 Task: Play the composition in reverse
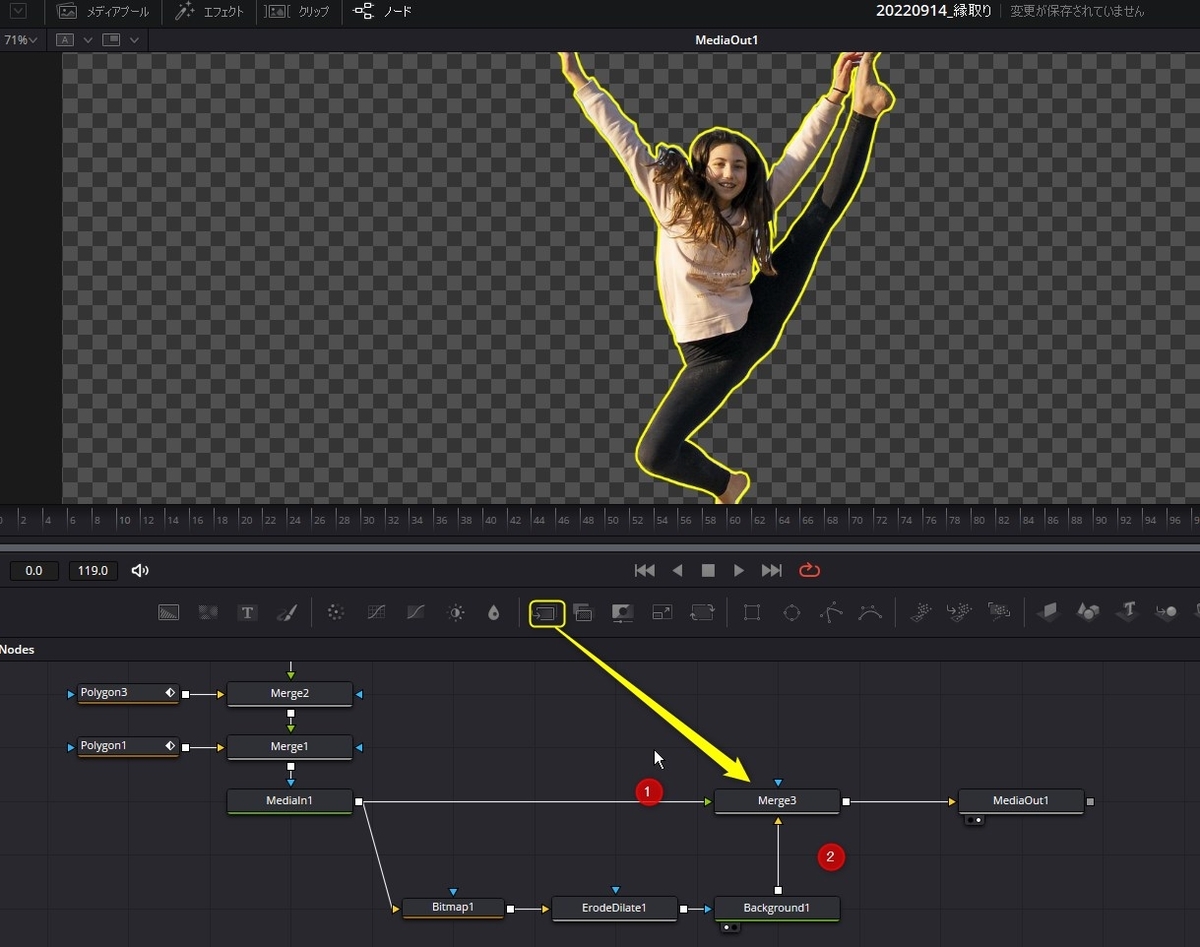click(677, 570)
